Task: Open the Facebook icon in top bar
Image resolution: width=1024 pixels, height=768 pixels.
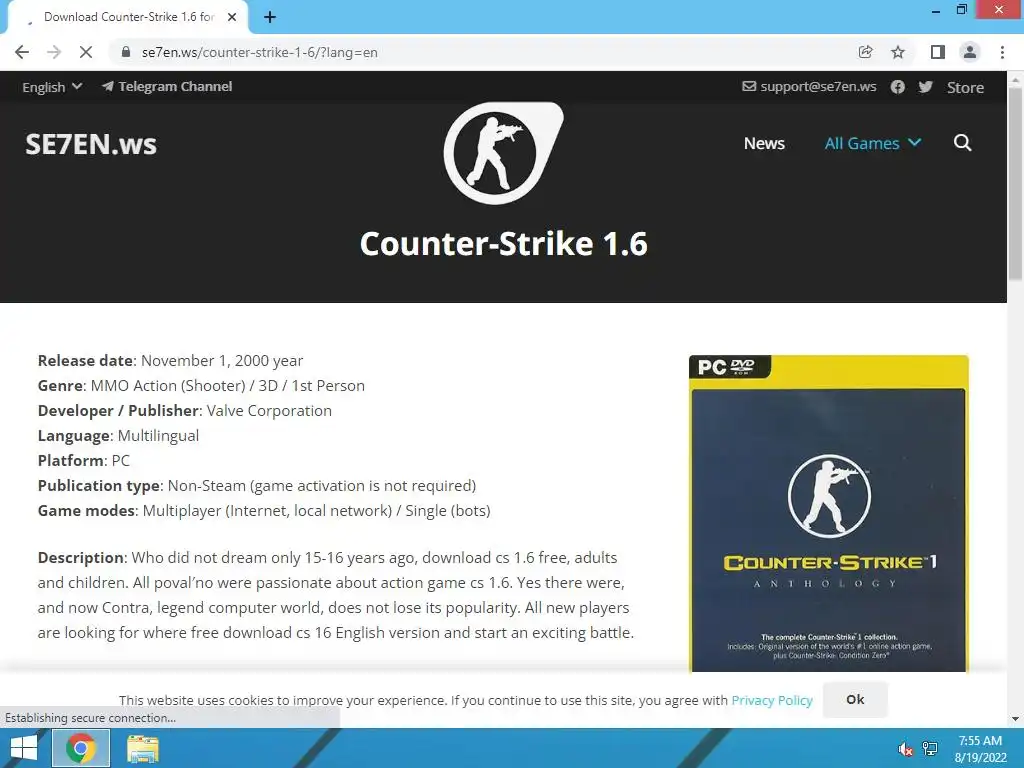Action: point(898,87)
